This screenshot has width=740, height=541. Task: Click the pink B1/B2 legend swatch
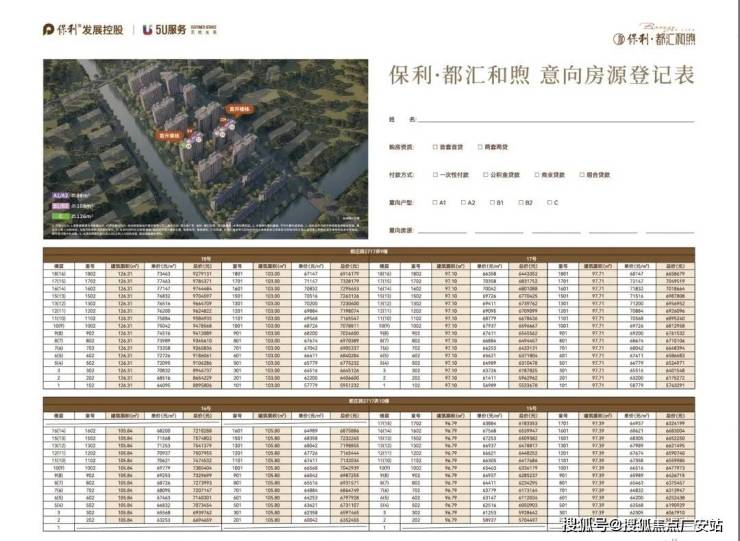point(61,206)
